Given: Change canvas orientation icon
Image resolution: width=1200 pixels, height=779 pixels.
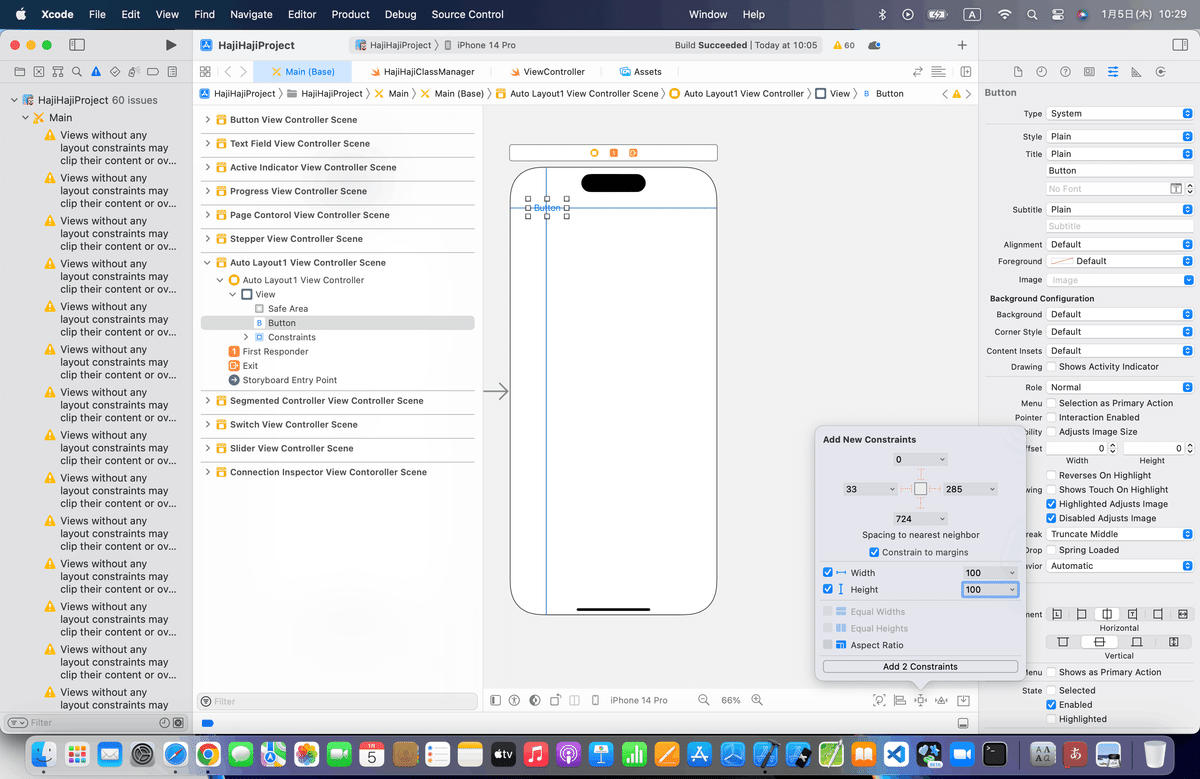Looking at the screenshot, I should [553, 700].
